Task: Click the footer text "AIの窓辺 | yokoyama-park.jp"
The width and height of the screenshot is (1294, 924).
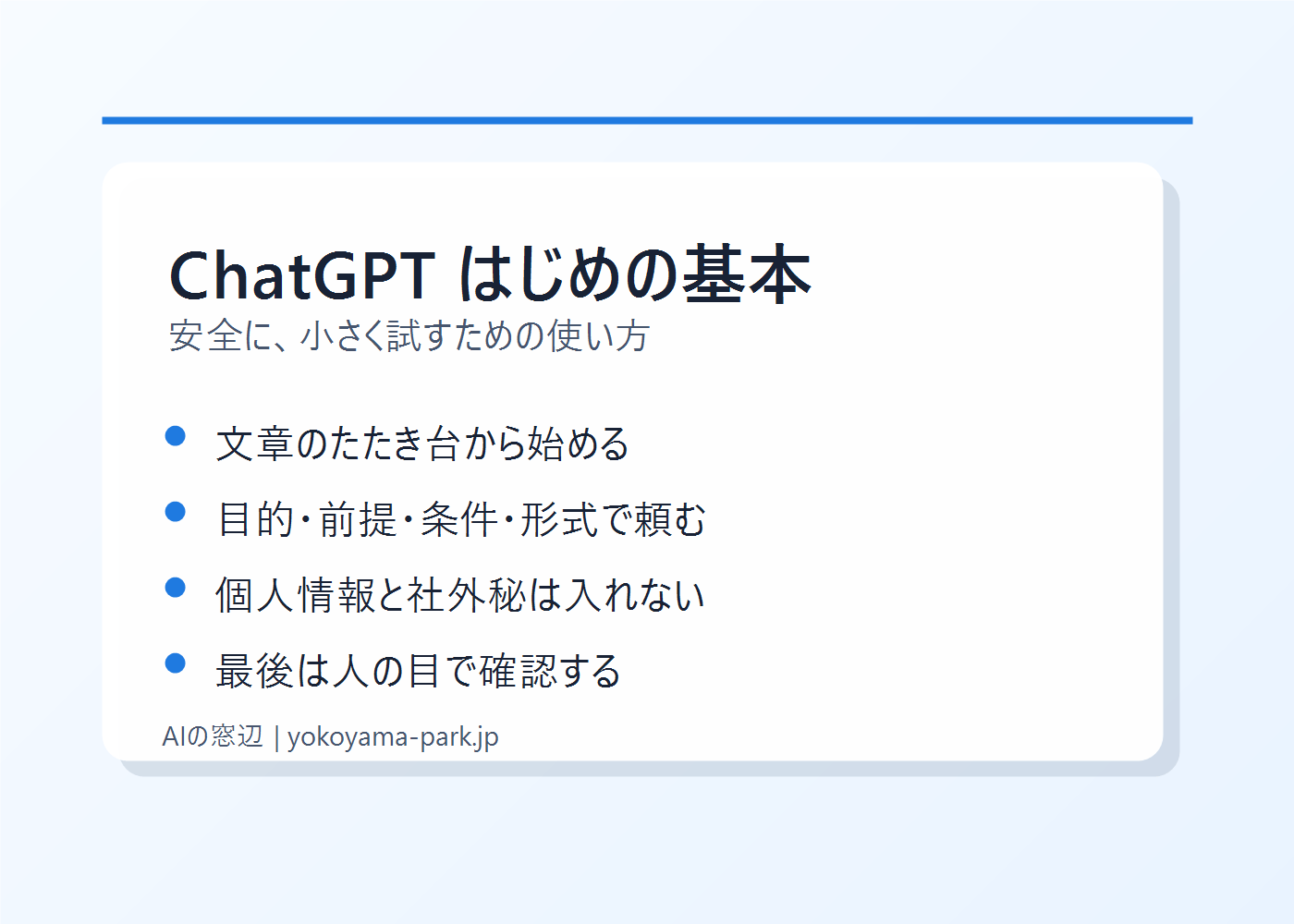Action: pyautogui.click(x=331, y=736)
